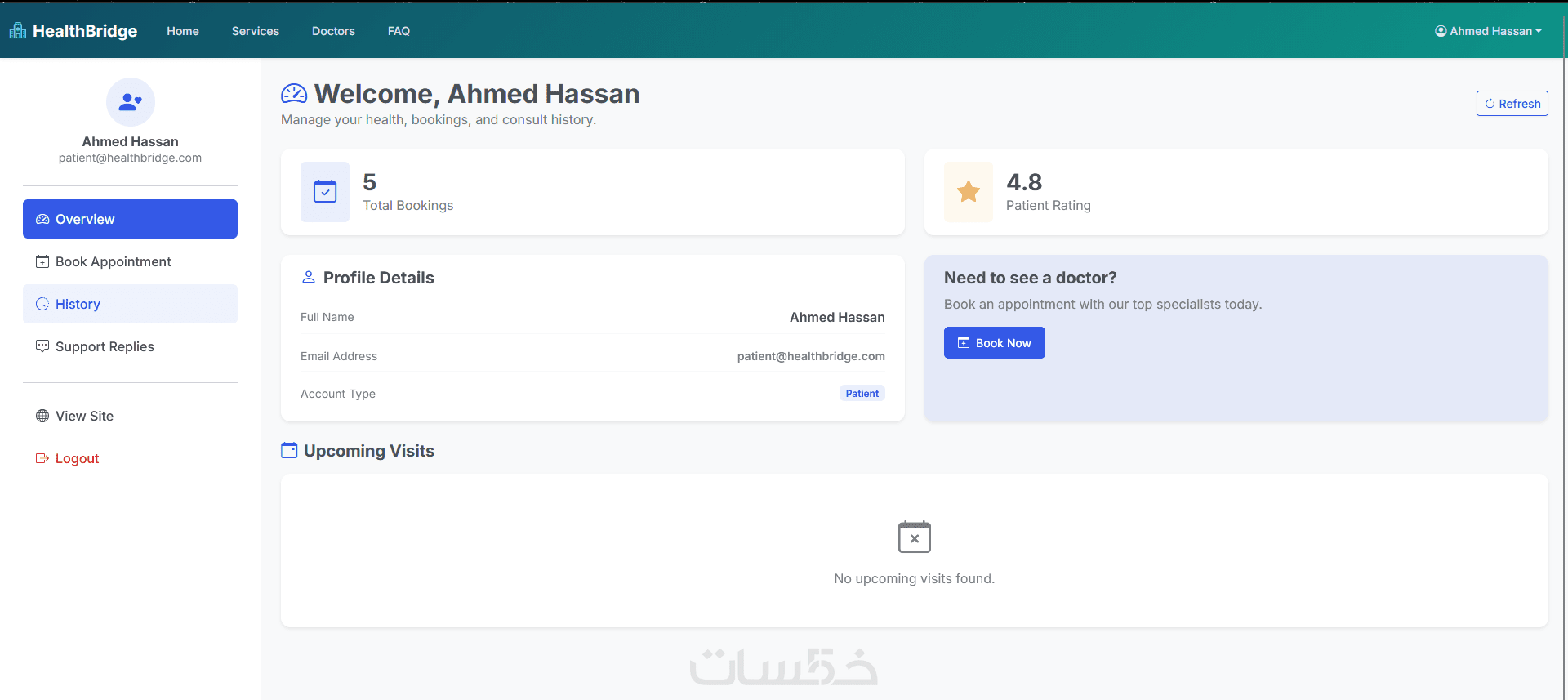Viewport: 1568px width, 700px height.
Task: Switch to the History section
Action: [x=130, y=304]
